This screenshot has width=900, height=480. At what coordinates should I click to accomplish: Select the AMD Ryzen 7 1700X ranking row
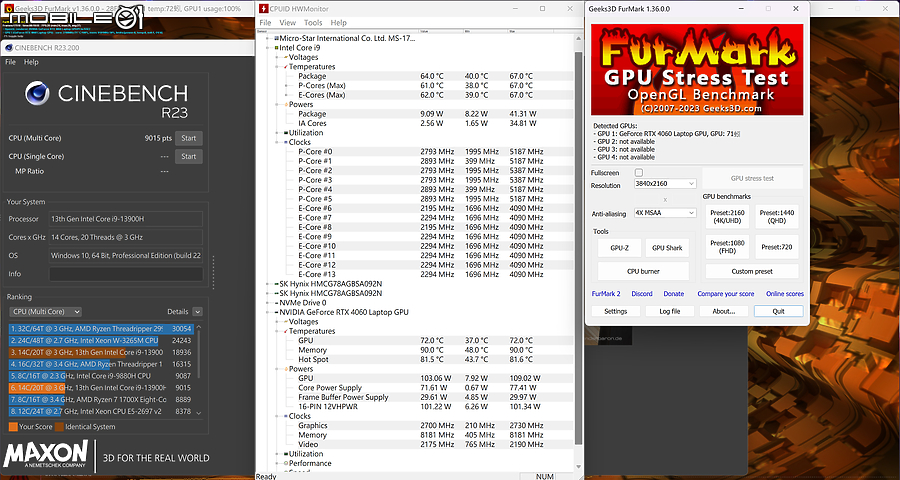(100, 400)
